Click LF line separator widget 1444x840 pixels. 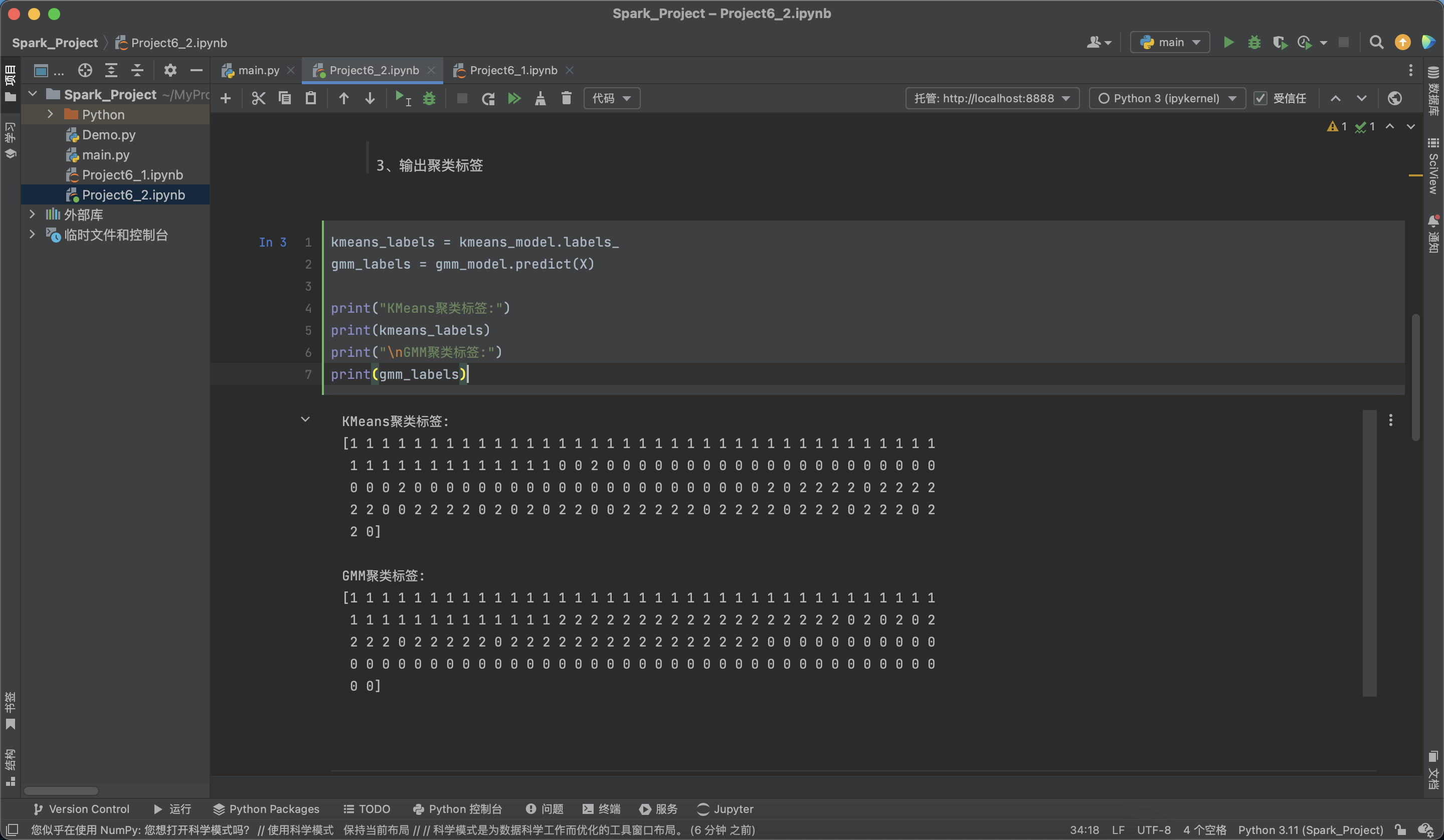click(x=1118, y=829)
